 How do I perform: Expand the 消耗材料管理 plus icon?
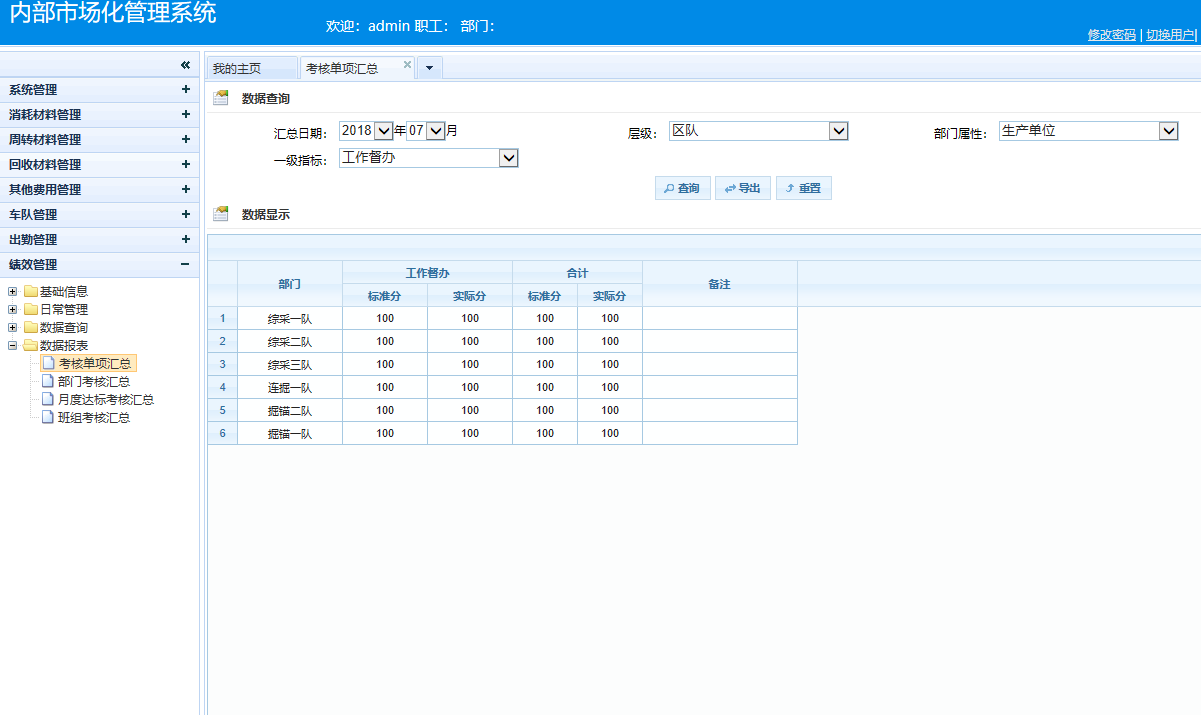[185, 115]
